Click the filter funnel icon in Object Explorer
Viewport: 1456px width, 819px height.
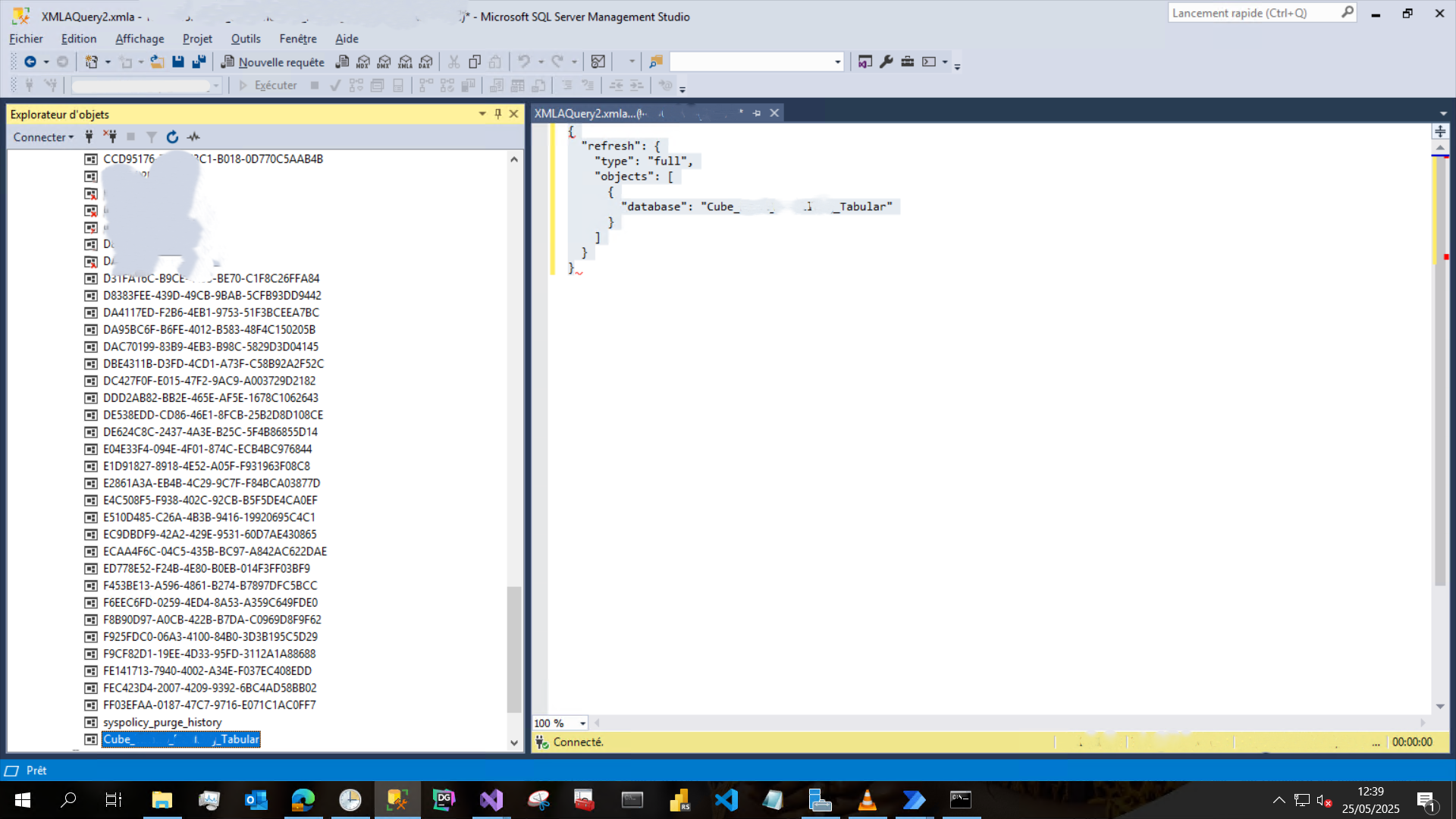(152, 137)
